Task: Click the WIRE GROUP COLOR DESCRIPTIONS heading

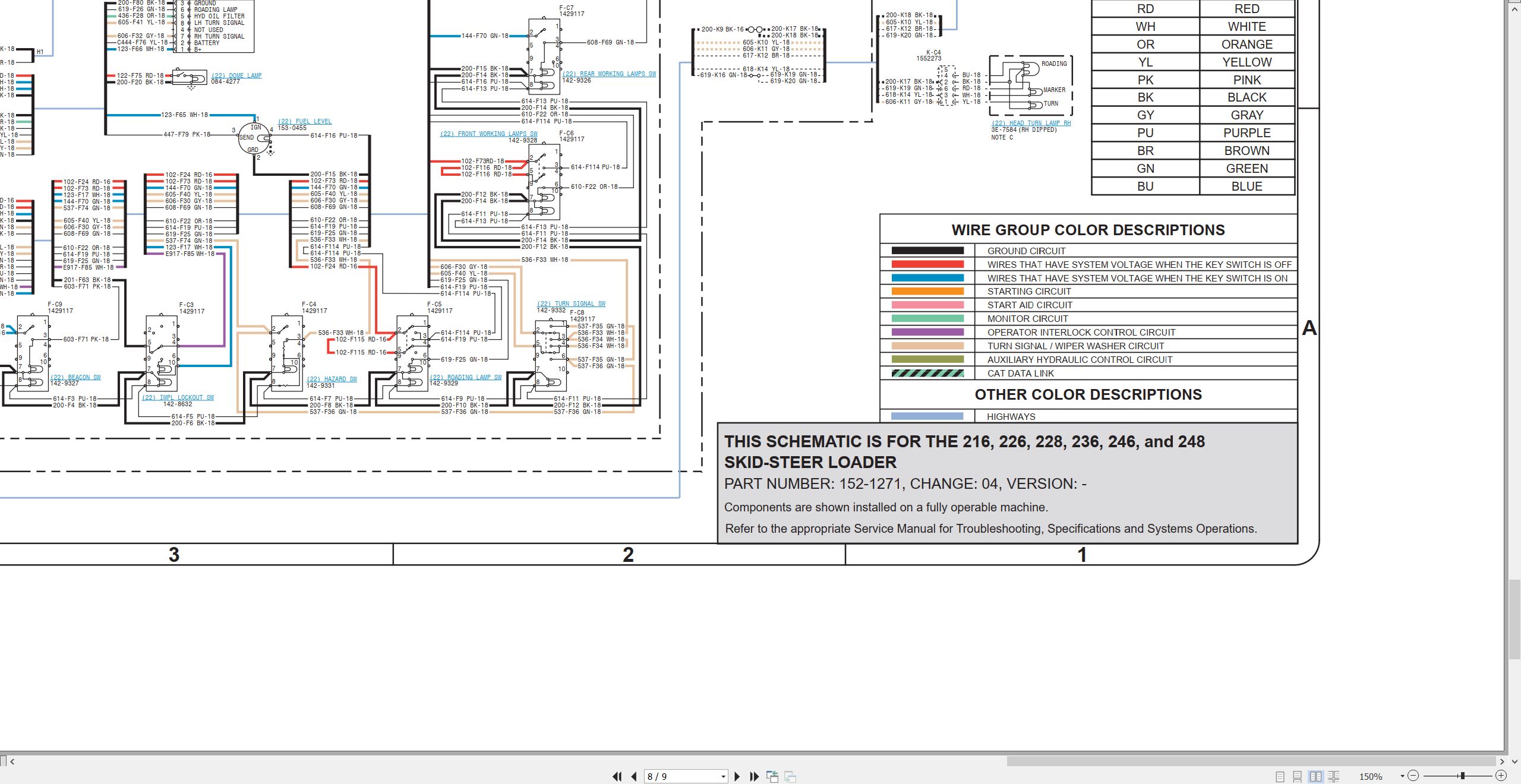Action: click(1088, 230)
